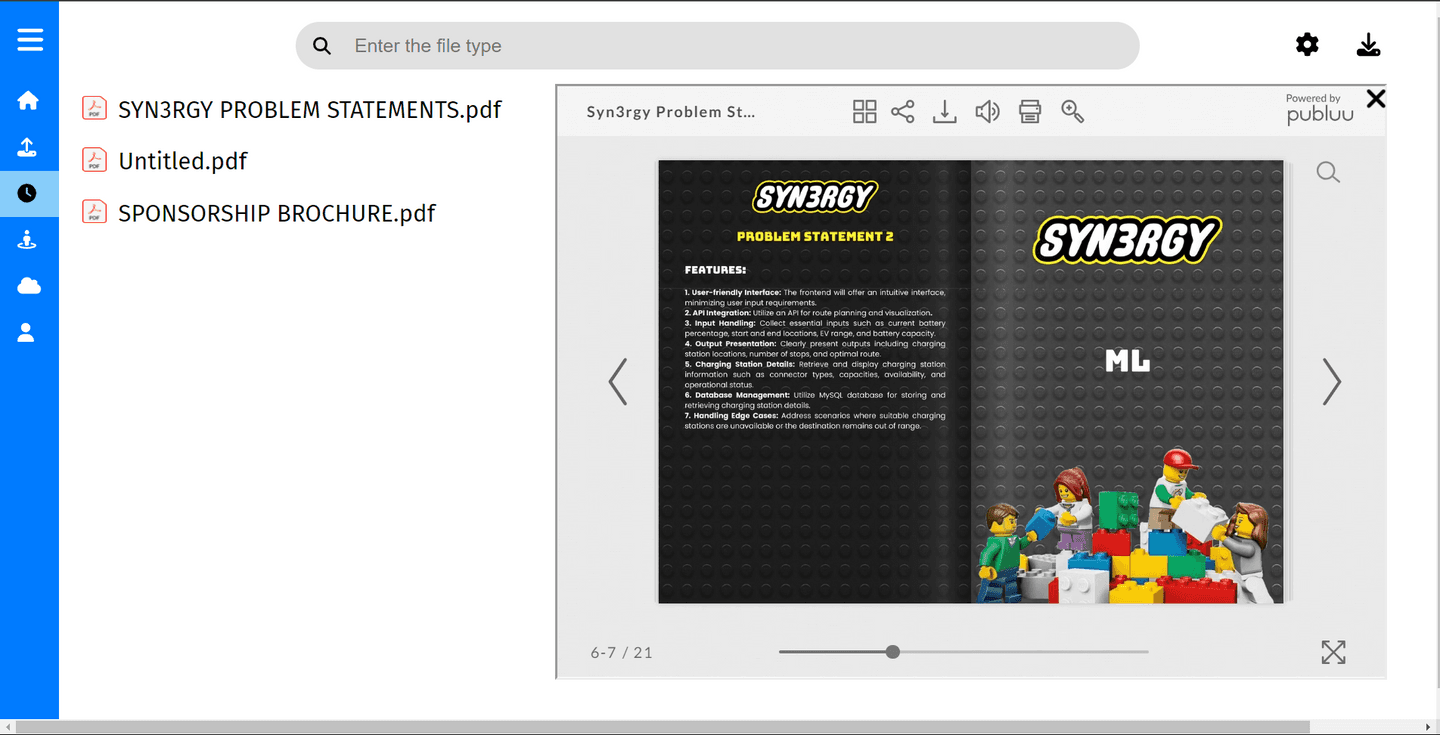The height and width of the screenshot is (735, 1440).
Task: Click the 'Enter the file type' search field
Action: pyautogui.click(x=717, y=46)
